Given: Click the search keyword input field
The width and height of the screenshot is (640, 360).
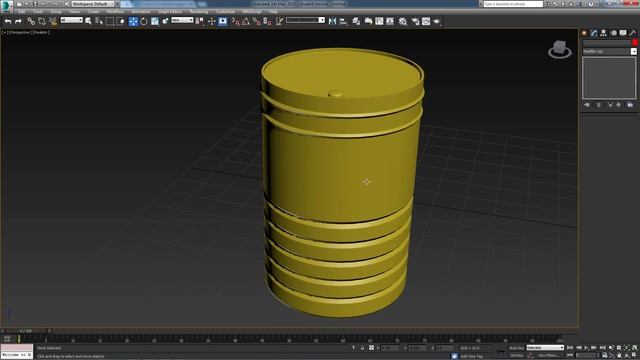Looking at the screenshot, I should pyautogui.click(x=513, y=4).
